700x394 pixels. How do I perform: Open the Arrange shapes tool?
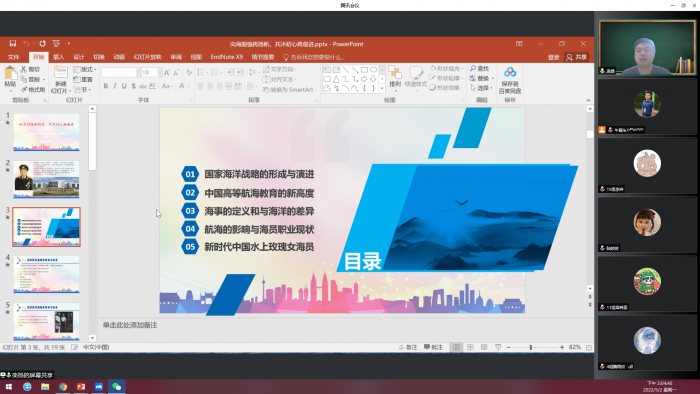click(395, 76)
